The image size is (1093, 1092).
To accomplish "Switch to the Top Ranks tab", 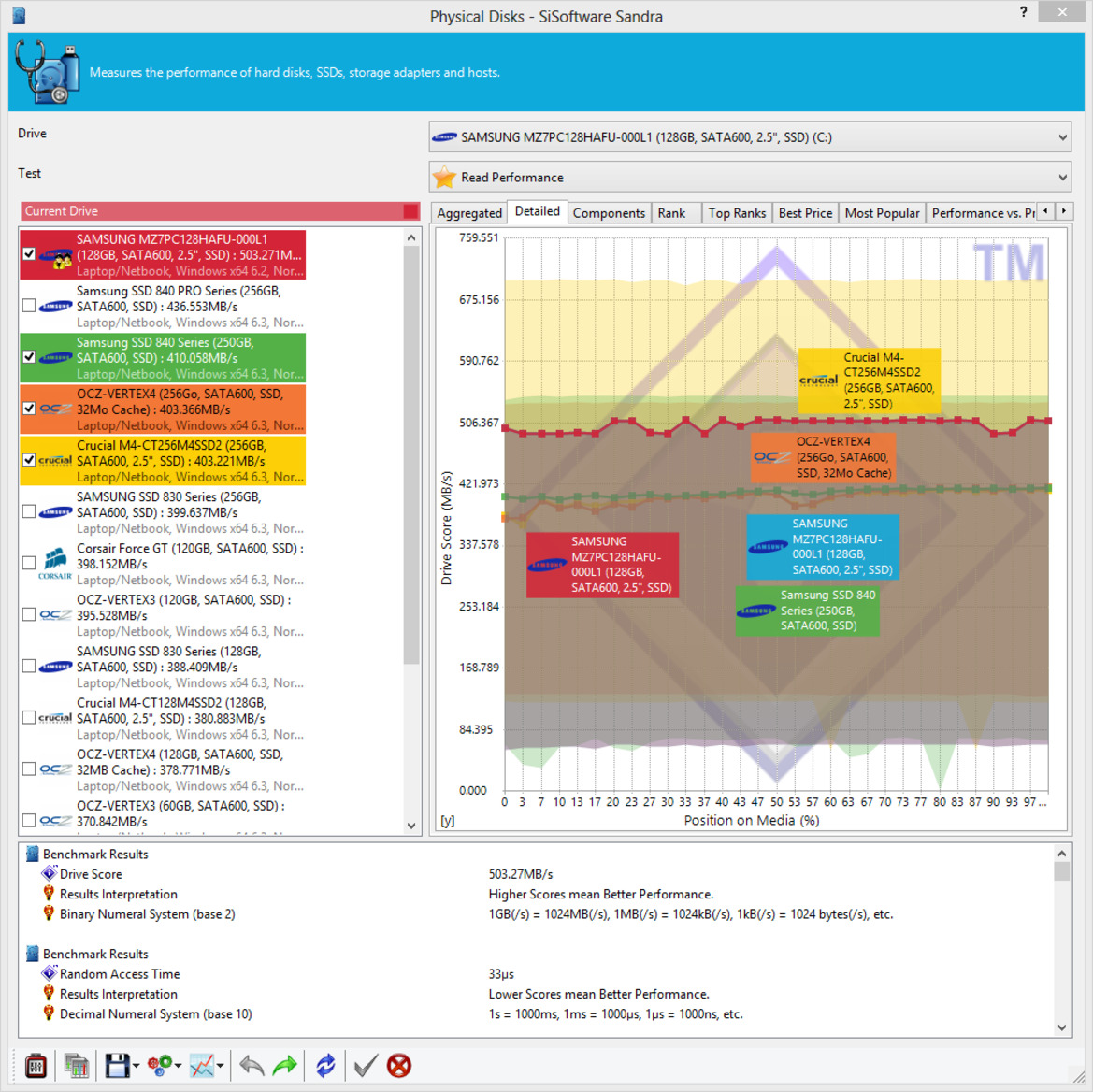I will 737,212.
